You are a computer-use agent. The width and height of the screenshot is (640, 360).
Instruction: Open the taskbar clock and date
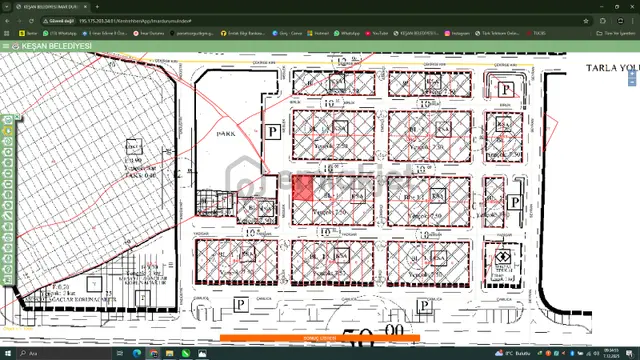point(611,353)
